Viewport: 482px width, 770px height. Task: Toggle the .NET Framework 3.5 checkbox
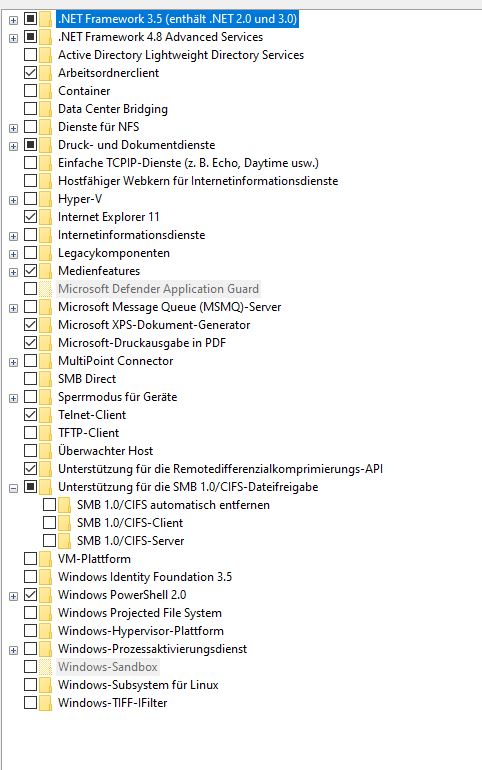(x=30, y=19)
